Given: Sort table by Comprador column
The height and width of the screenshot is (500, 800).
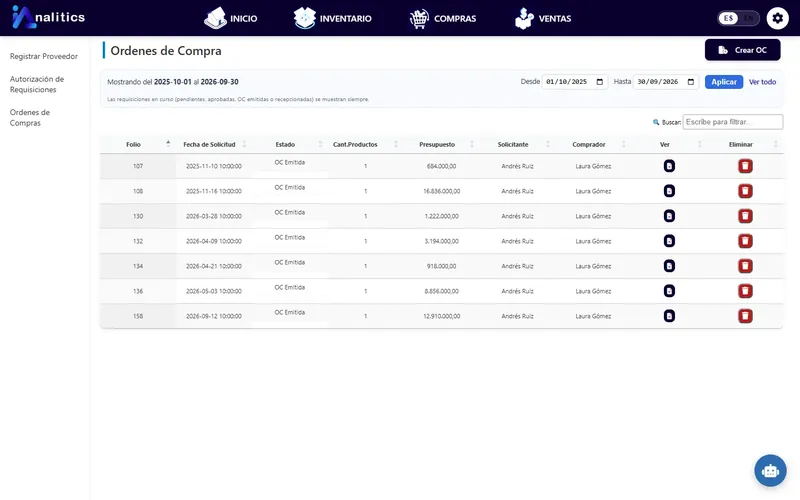Looking at the screenshot, I should [x=593, y=144].
